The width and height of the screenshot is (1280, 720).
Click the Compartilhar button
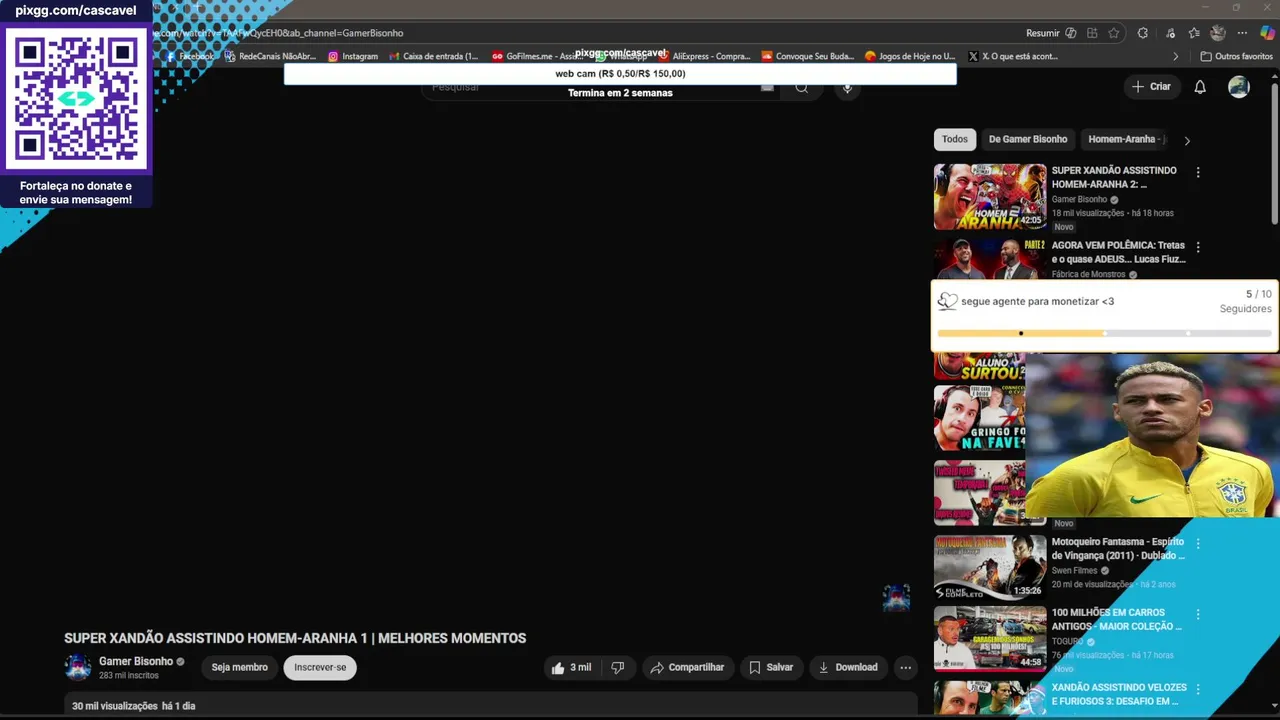click(x=688, y=668)
